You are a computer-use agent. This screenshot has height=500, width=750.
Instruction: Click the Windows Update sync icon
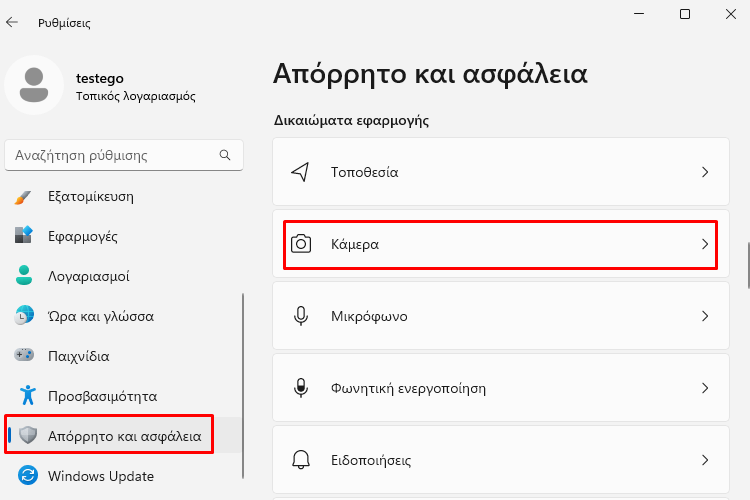click(28, 476)
